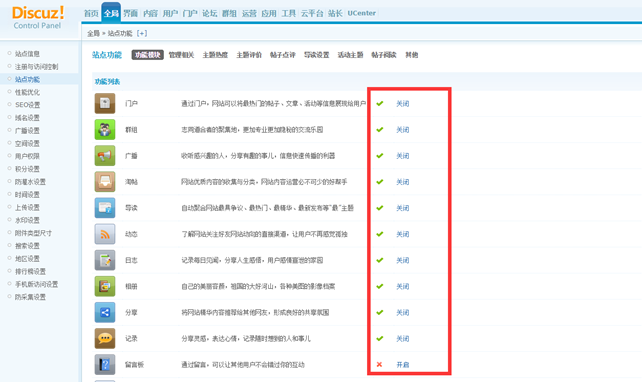Click the 记录 speech bubble icon

105,338
